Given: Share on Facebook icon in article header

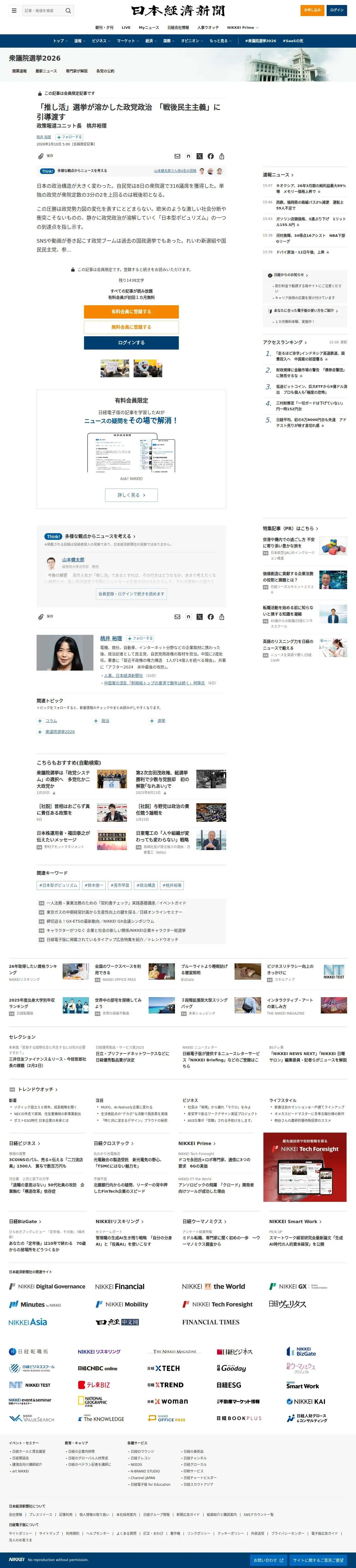Looking at the screenshot, I should coord(210,156).
